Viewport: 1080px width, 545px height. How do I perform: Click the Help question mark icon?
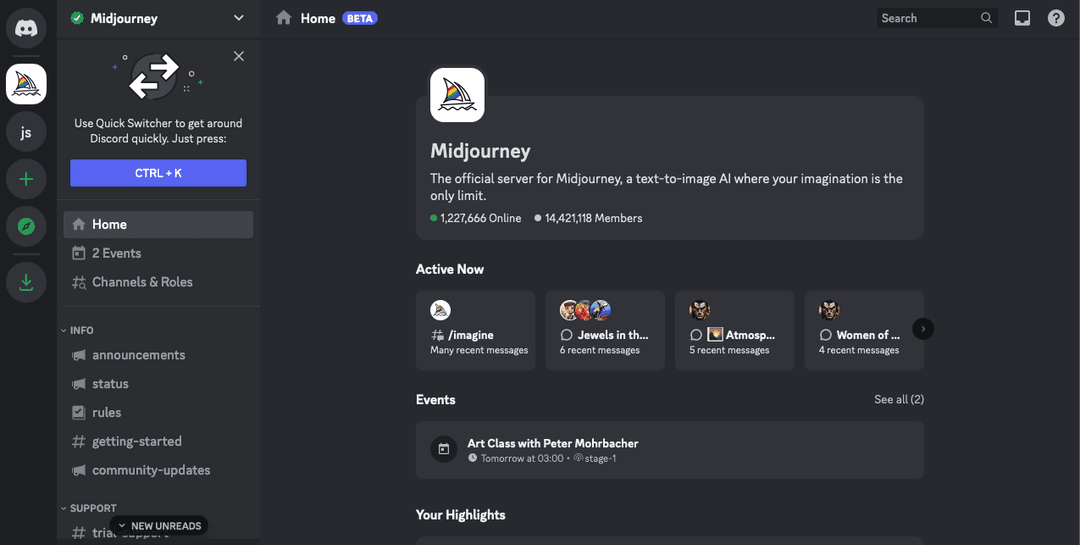[1056, 18]
